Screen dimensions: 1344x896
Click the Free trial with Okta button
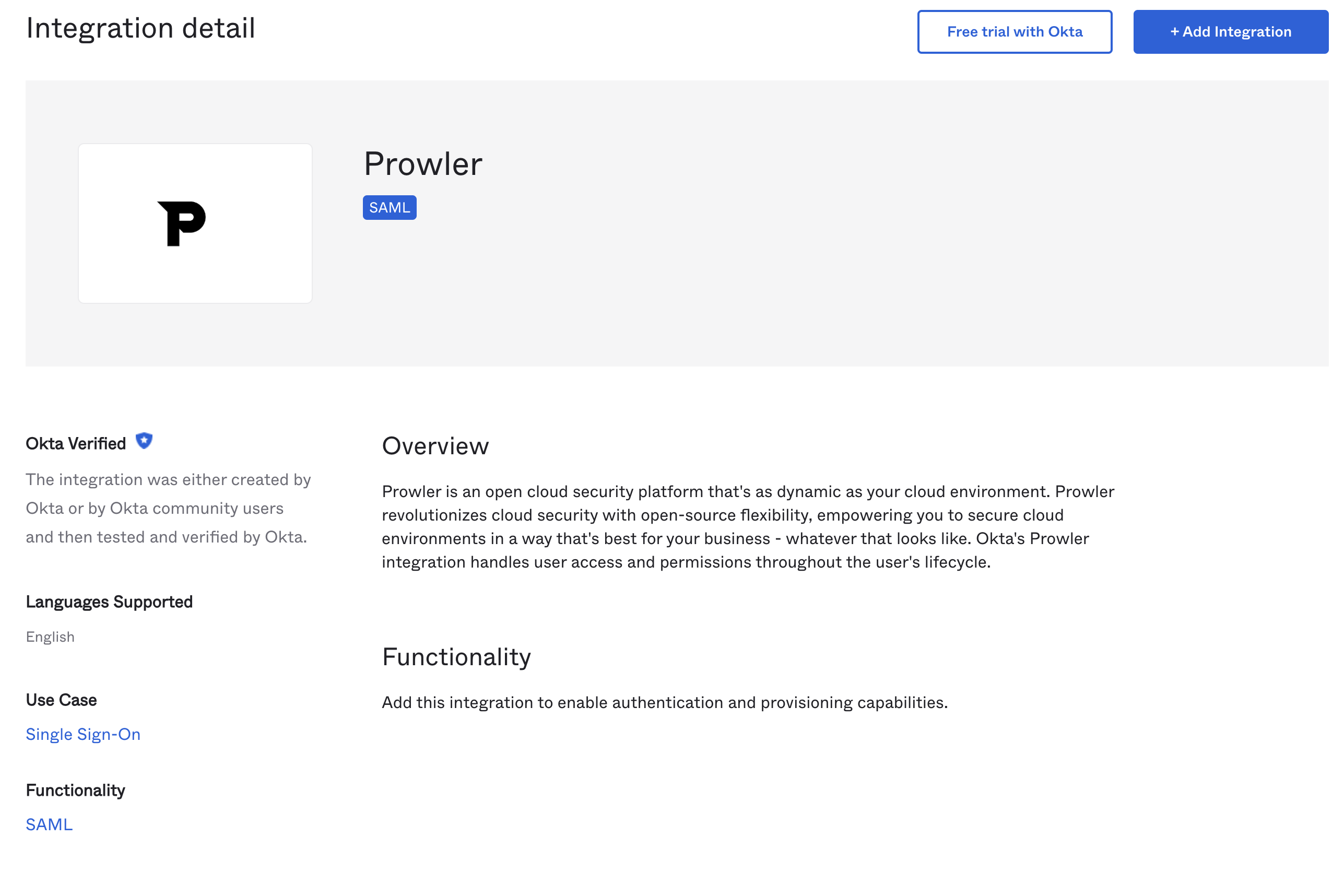coord(1015,31)
